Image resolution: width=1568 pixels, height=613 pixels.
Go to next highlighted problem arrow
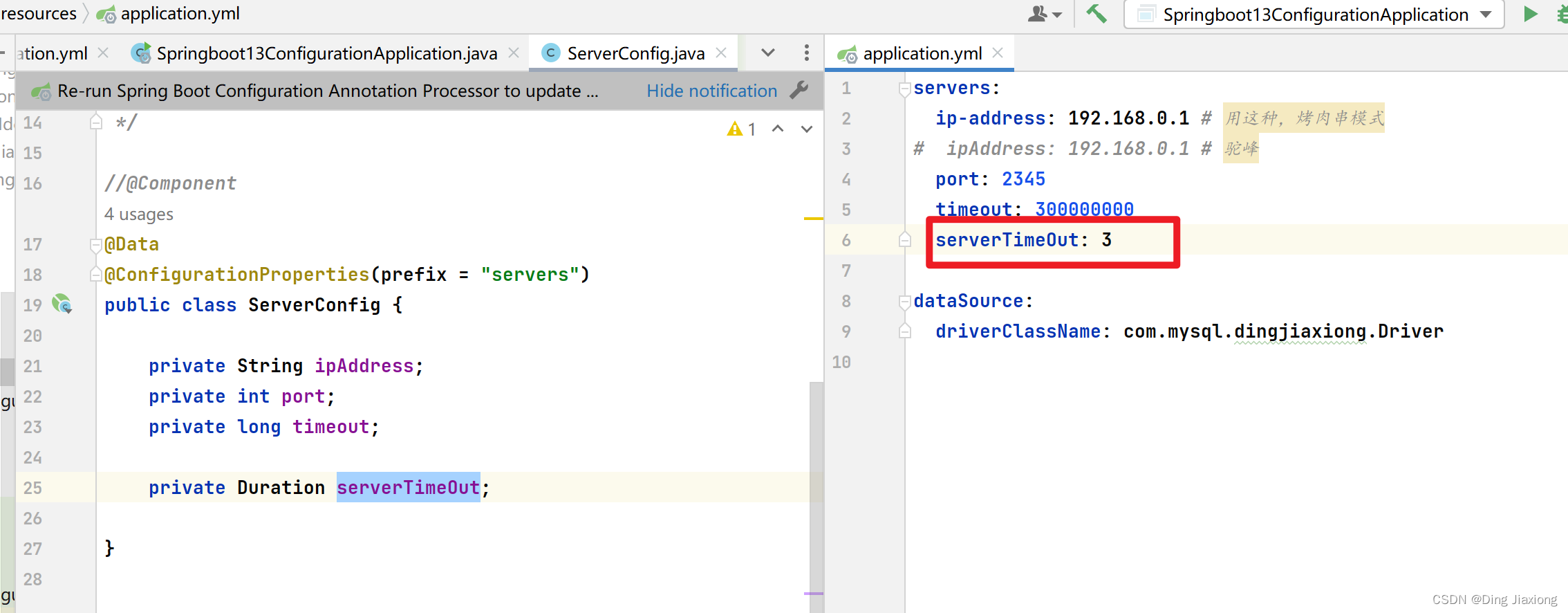click(x=807, y=129)
